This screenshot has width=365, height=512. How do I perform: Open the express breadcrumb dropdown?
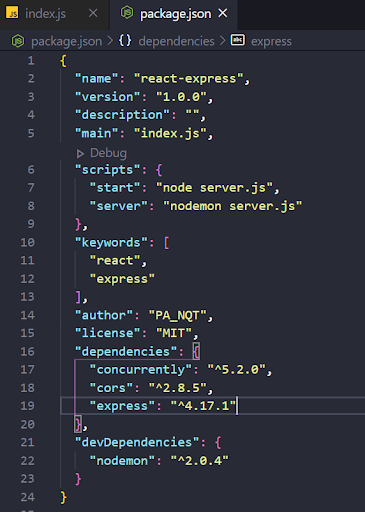[x=271, y=41]
